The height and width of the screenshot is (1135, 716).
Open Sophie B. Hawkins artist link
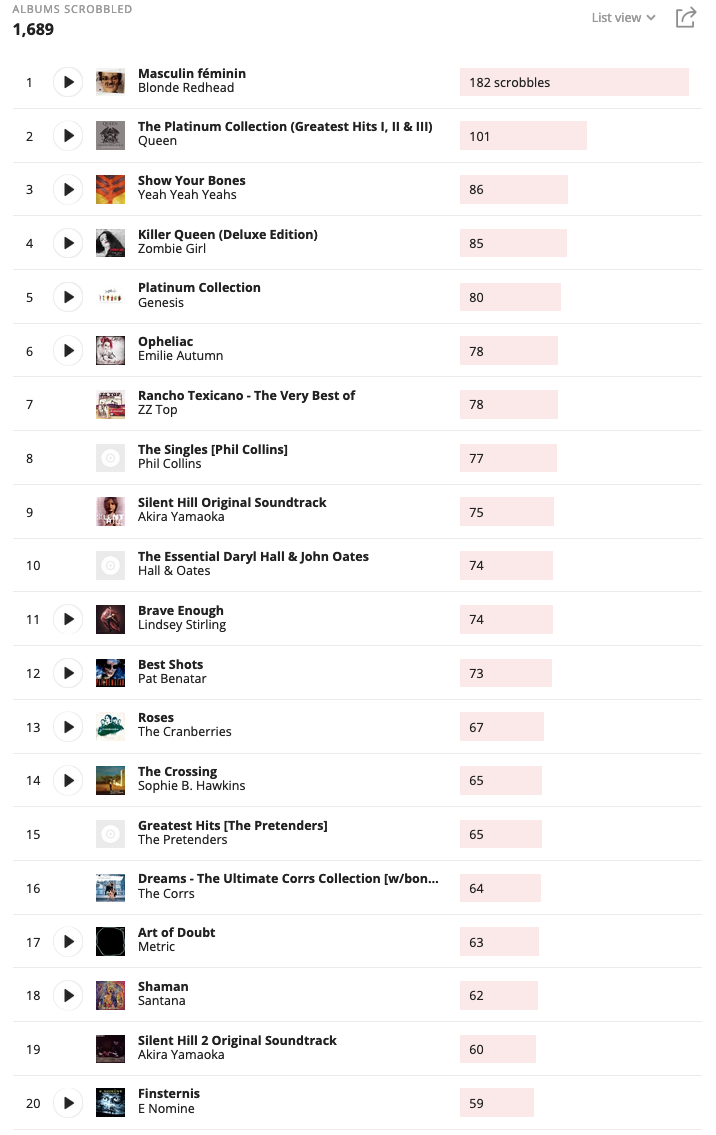191,786
